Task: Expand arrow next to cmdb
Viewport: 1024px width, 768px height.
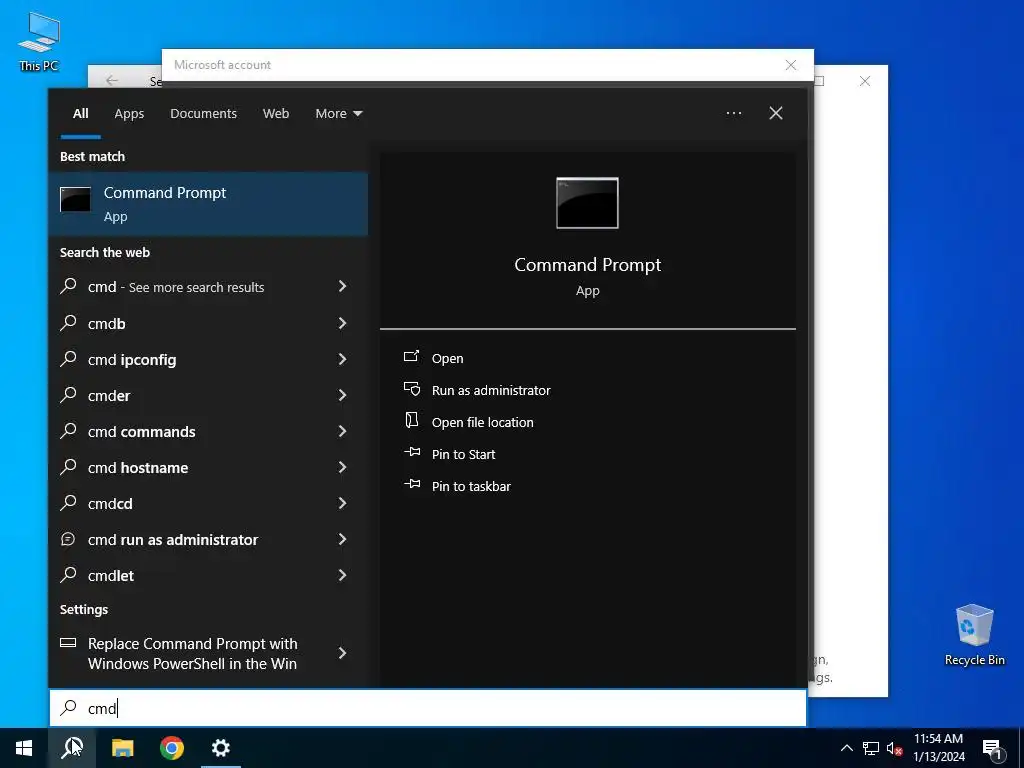Action: pos(342,323)
